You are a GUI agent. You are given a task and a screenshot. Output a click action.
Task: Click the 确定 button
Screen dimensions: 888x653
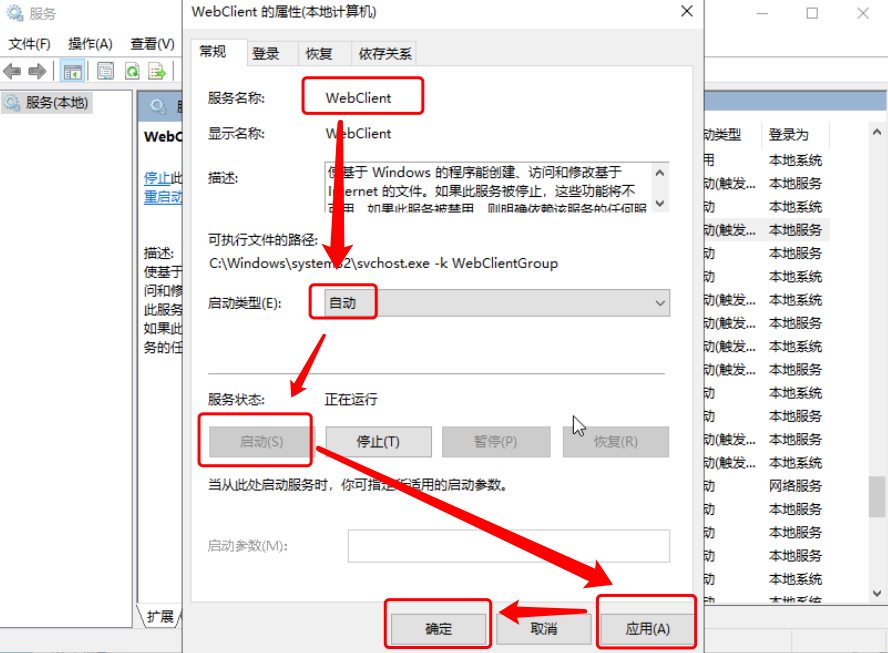438,629
